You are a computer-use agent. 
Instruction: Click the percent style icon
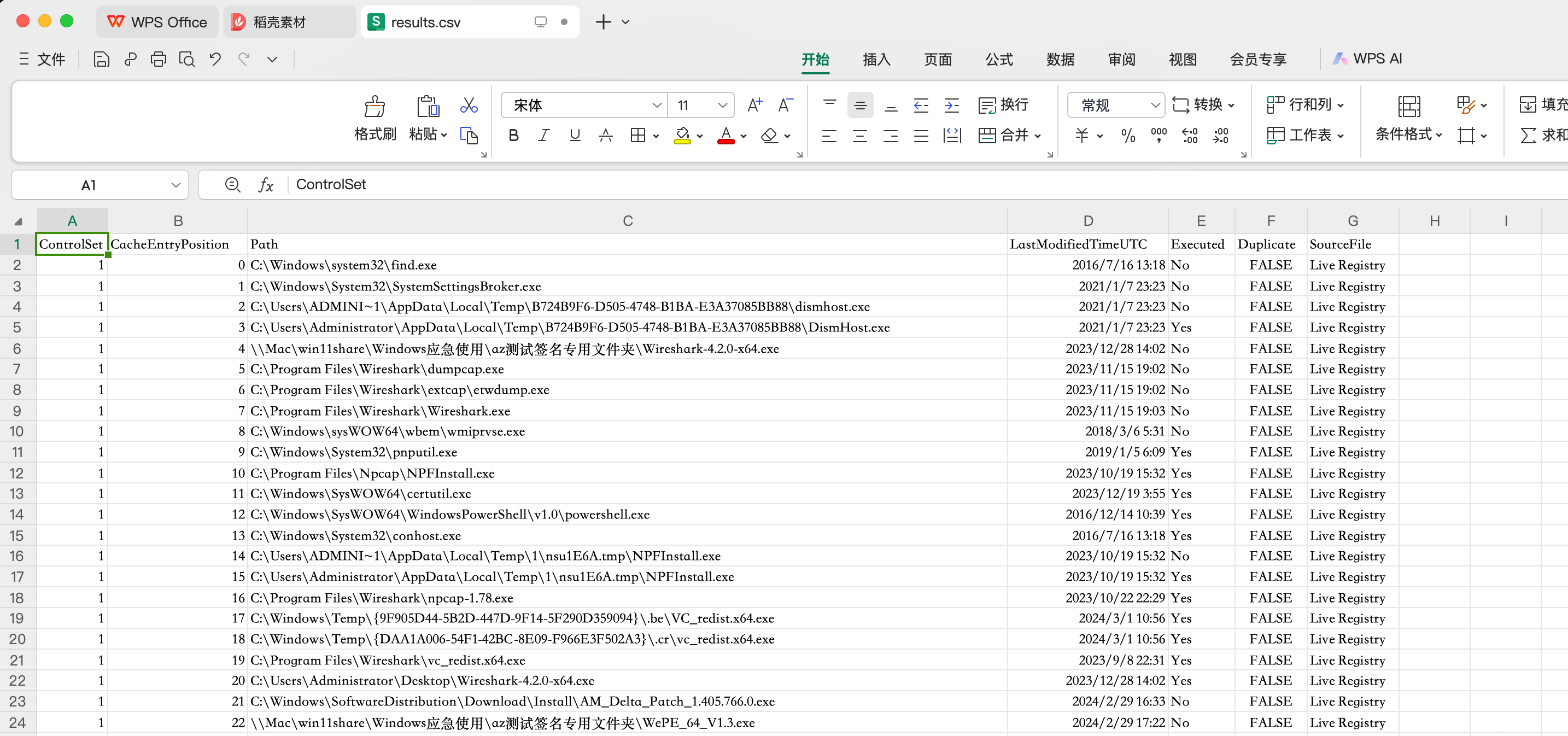(1128, 136)
